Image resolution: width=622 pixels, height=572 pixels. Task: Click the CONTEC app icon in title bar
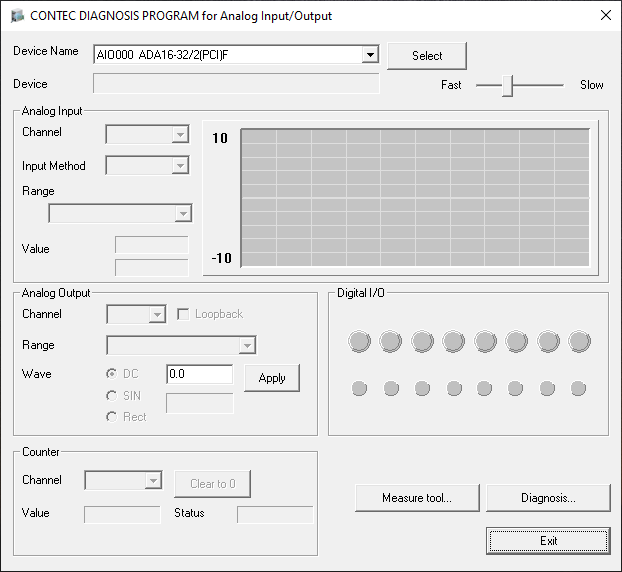click(x=17, y=16)
